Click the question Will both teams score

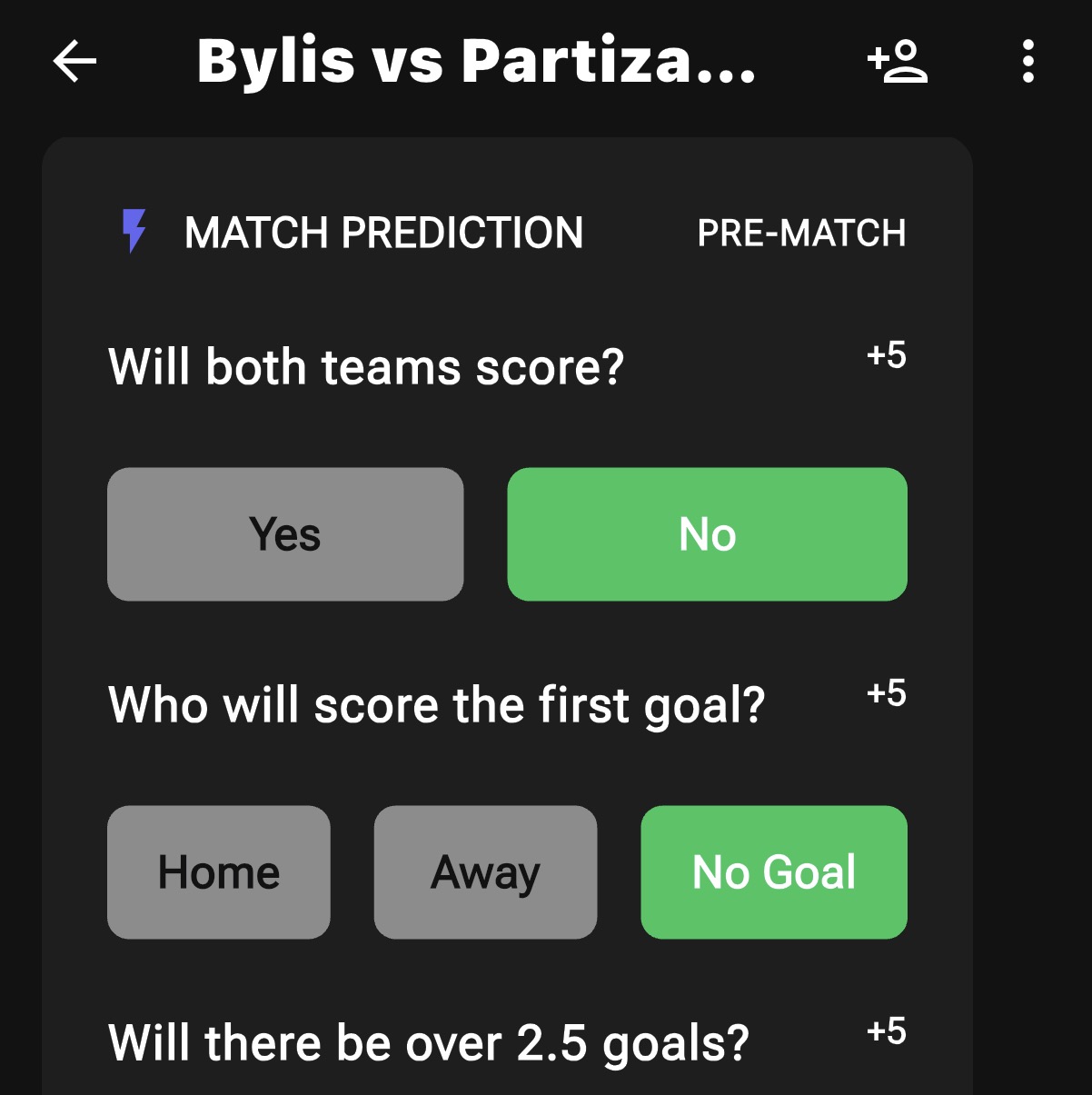[366, 366]
